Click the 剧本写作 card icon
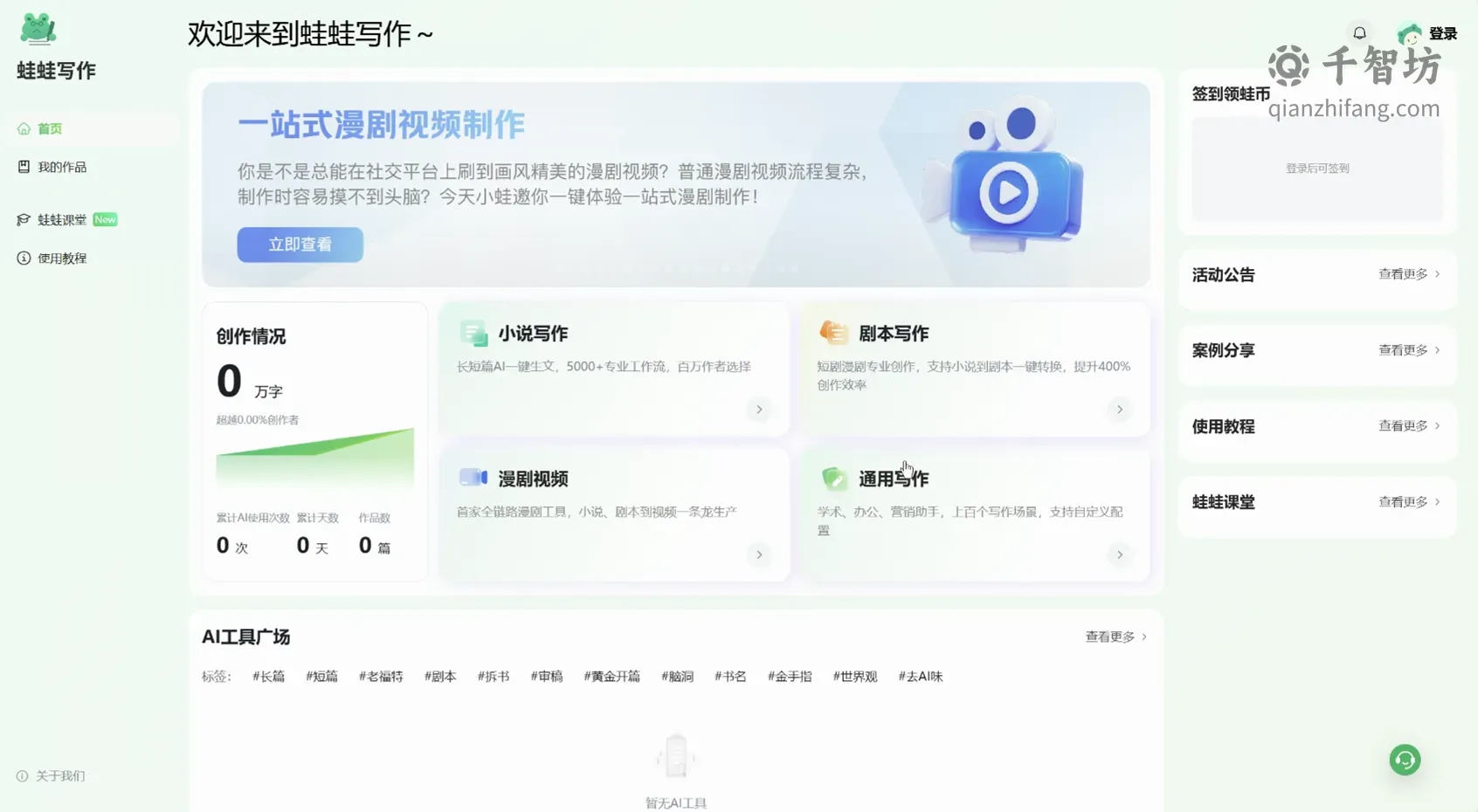The width and height of the screenshot is (1478, 812). [833, 333]
